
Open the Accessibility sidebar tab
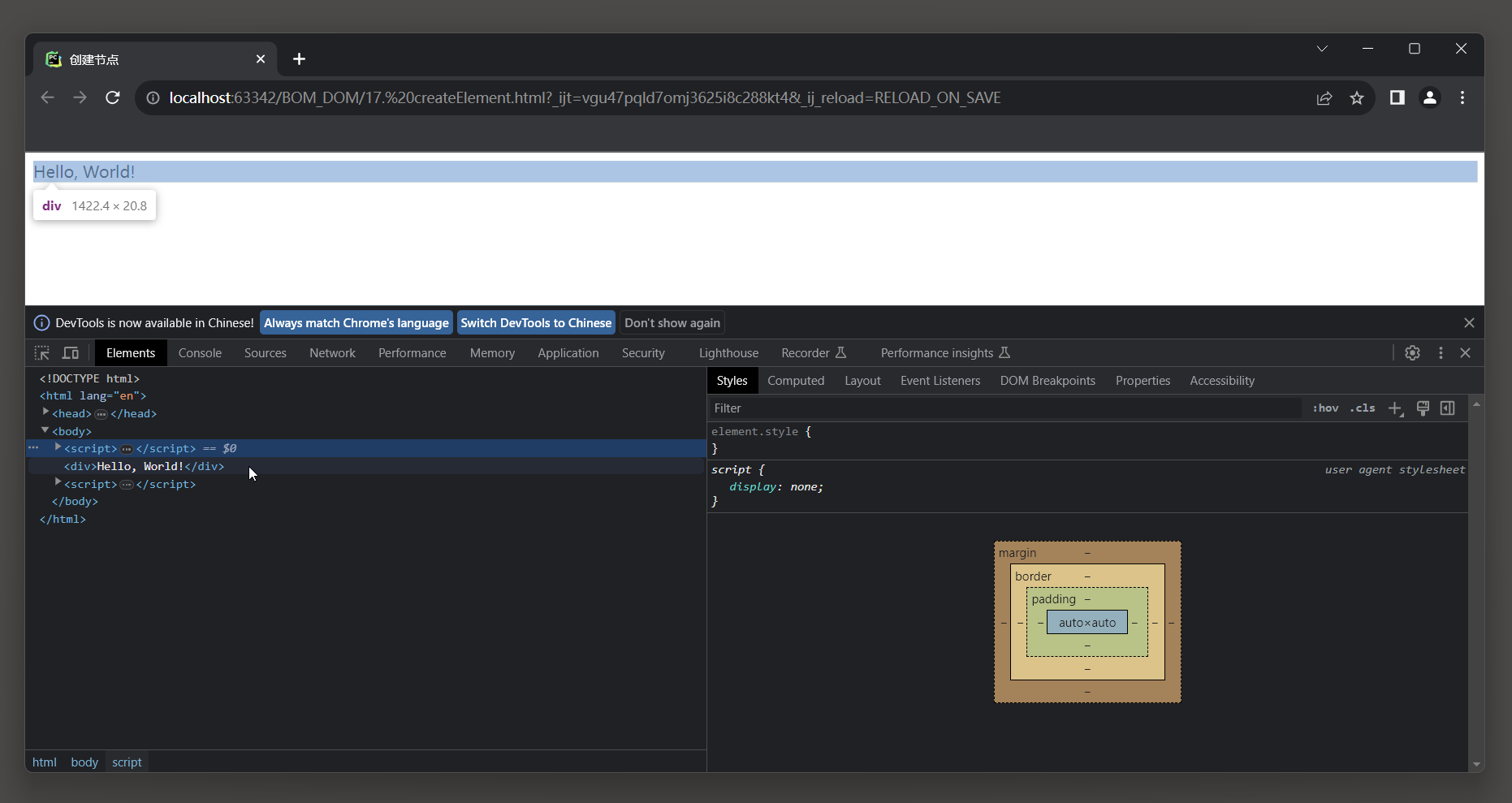click(x=1222, y=381)
